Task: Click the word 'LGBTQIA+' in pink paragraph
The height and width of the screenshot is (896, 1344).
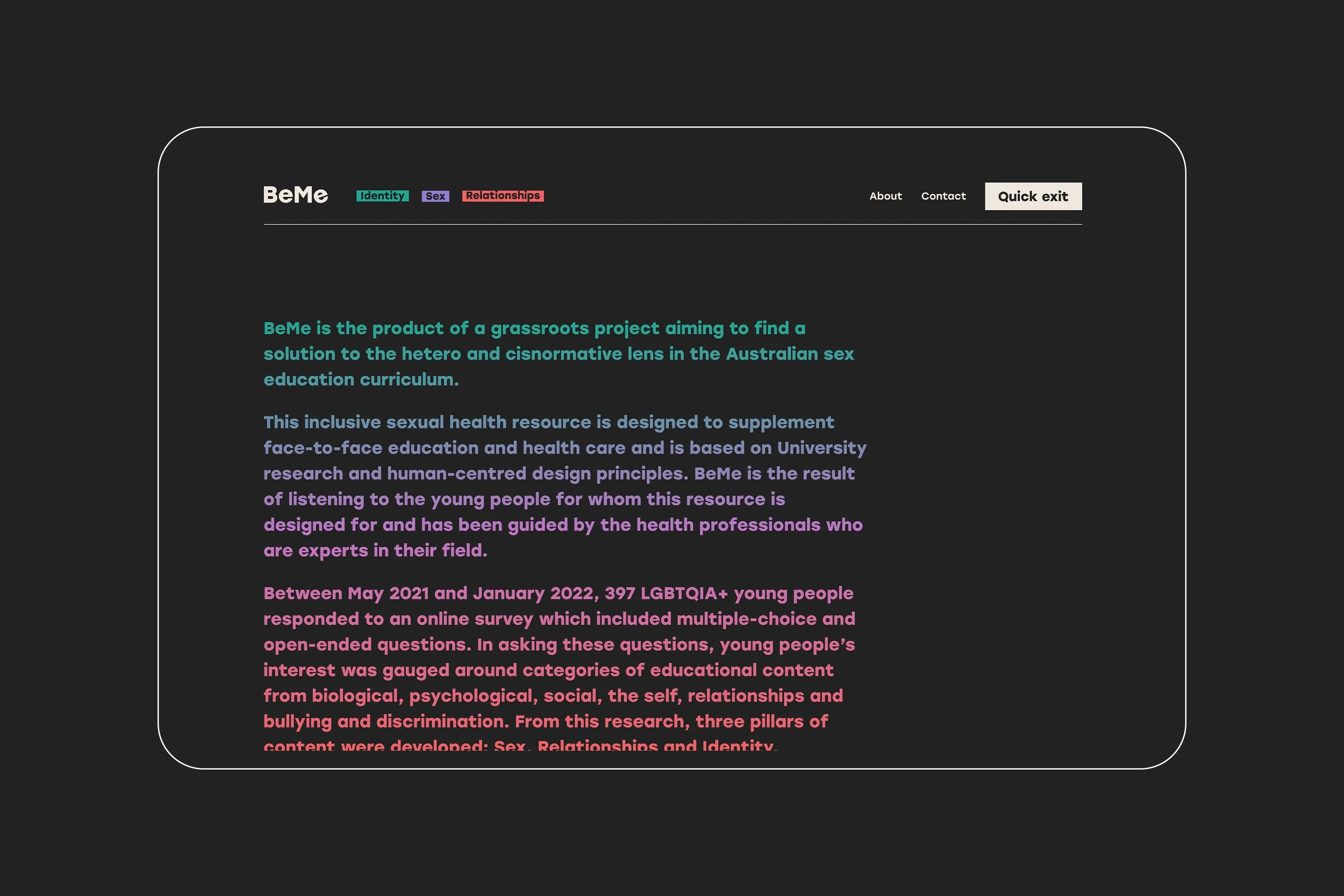Action: (x=684, y=593)
